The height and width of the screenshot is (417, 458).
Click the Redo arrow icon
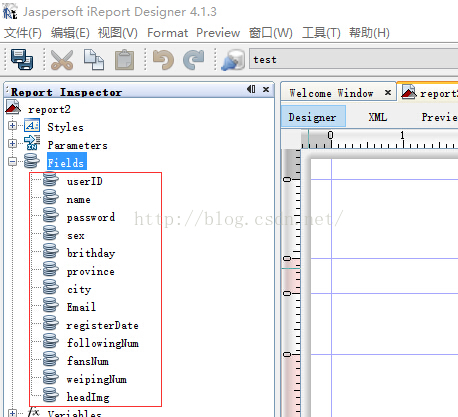(194, 60)
